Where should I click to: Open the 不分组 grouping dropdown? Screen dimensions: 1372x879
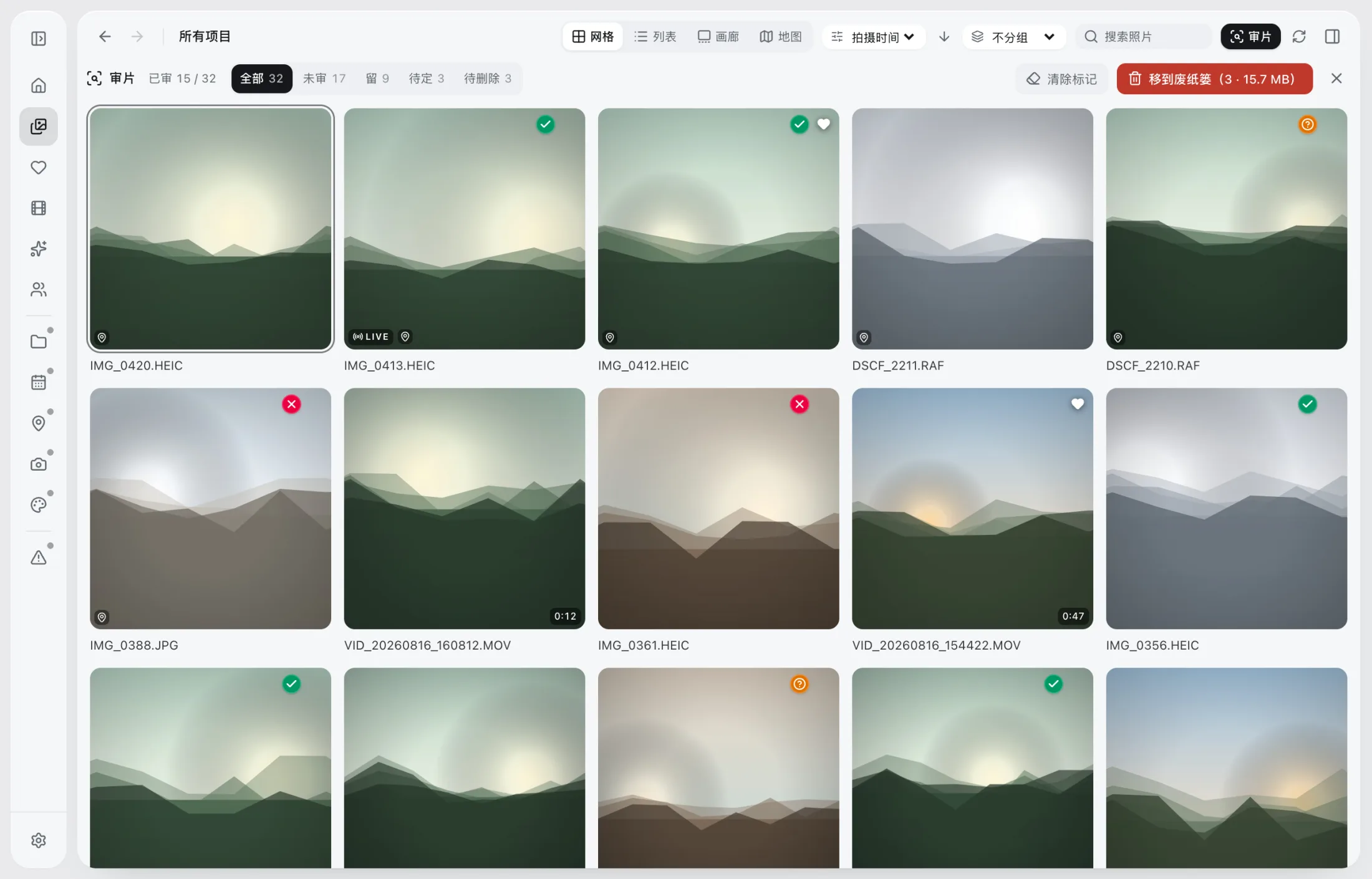(1014, 36)
